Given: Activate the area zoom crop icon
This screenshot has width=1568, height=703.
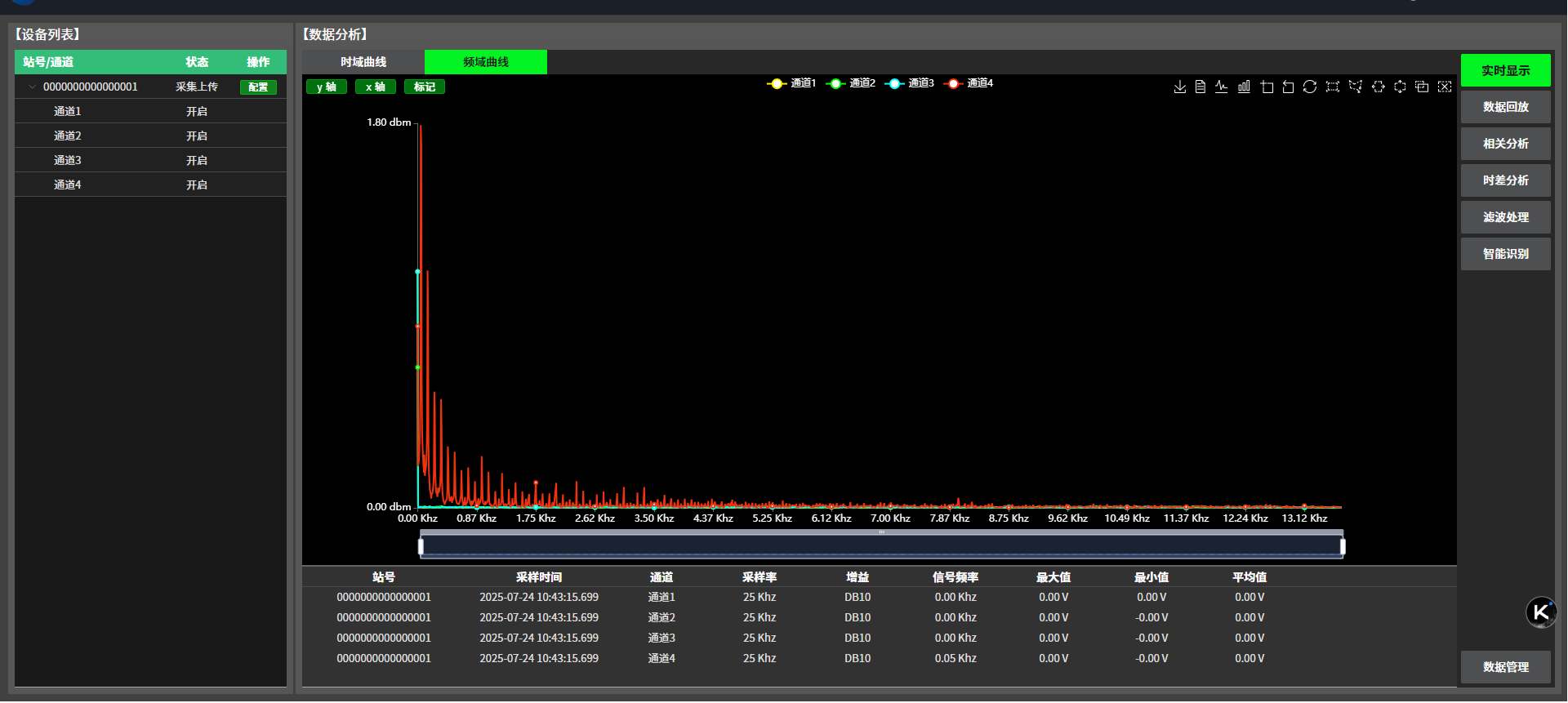Looking at the screenshot, I should coord(1267,87).
